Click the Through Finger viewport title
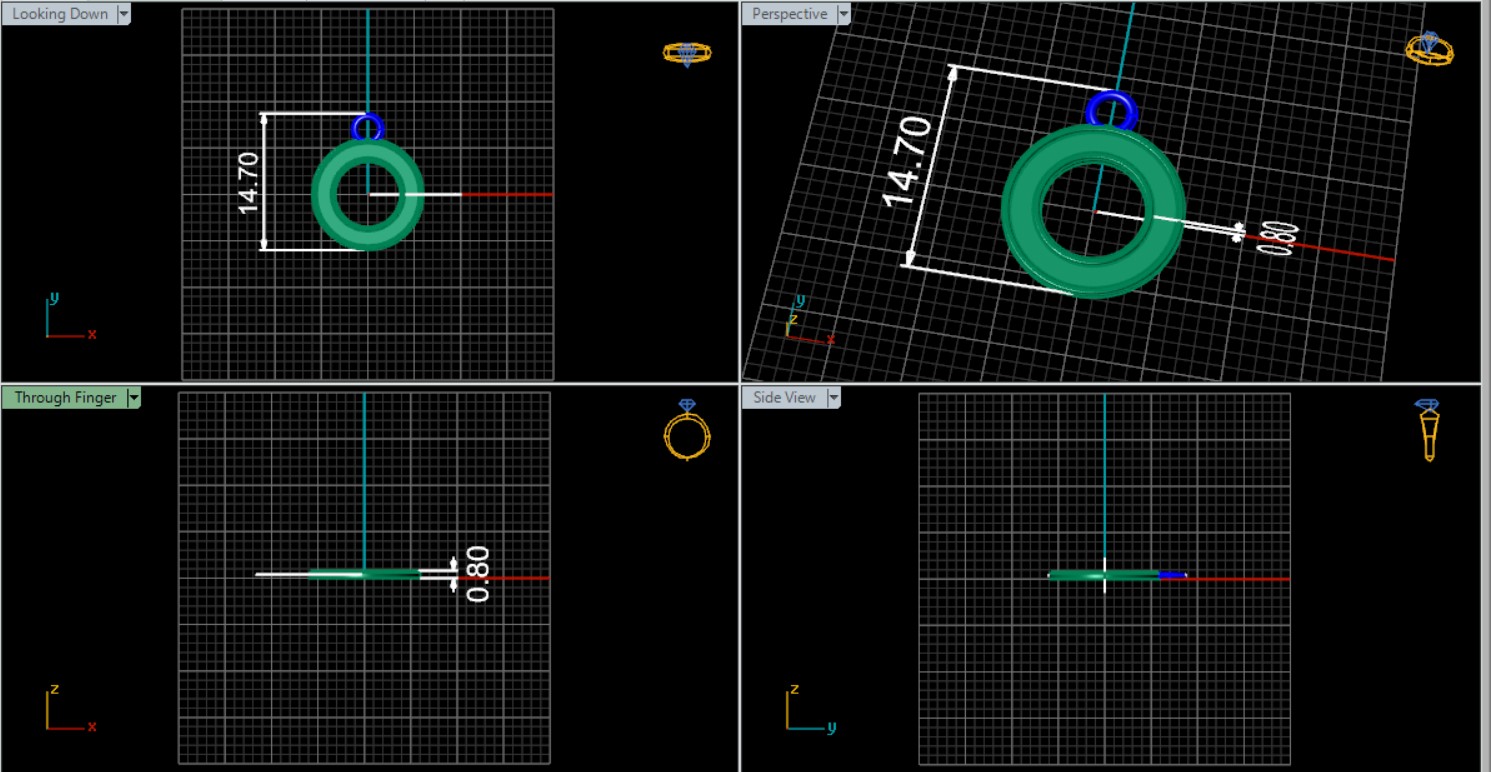This screenshot has width=1491, height=772. point(65,398)
